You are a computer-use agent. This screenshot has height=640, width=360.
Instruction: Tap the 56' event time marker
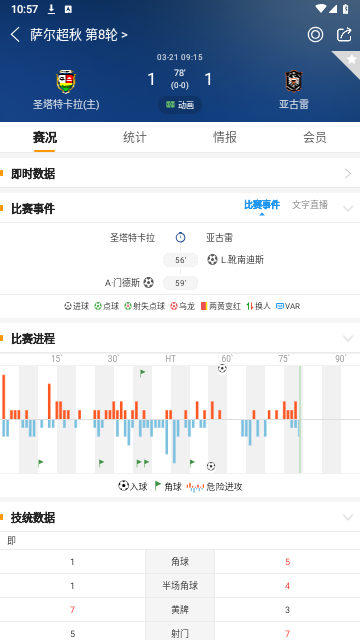[180, 260]
